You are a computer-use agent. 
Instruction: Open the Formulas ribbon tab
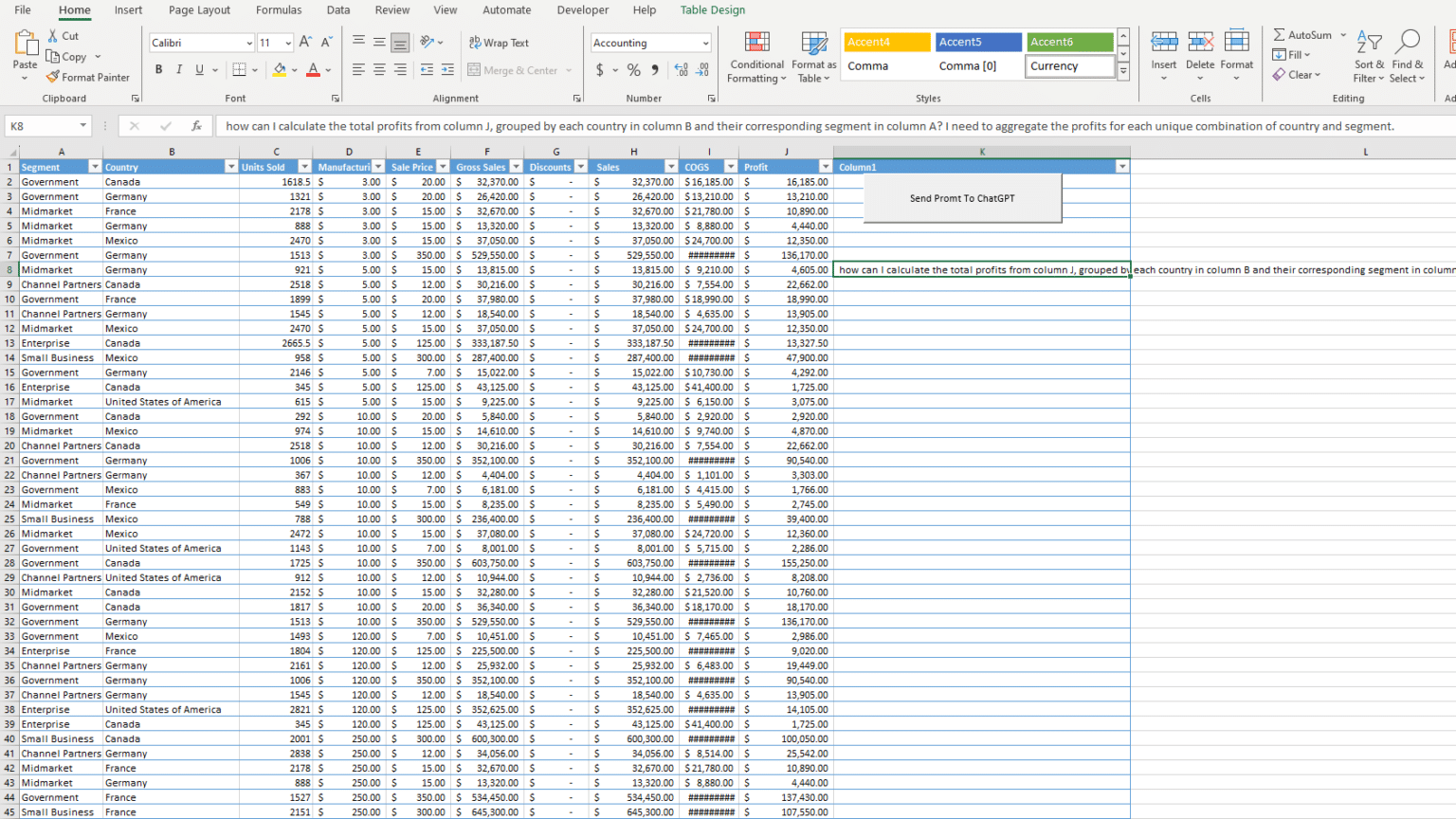coord(278,9)
